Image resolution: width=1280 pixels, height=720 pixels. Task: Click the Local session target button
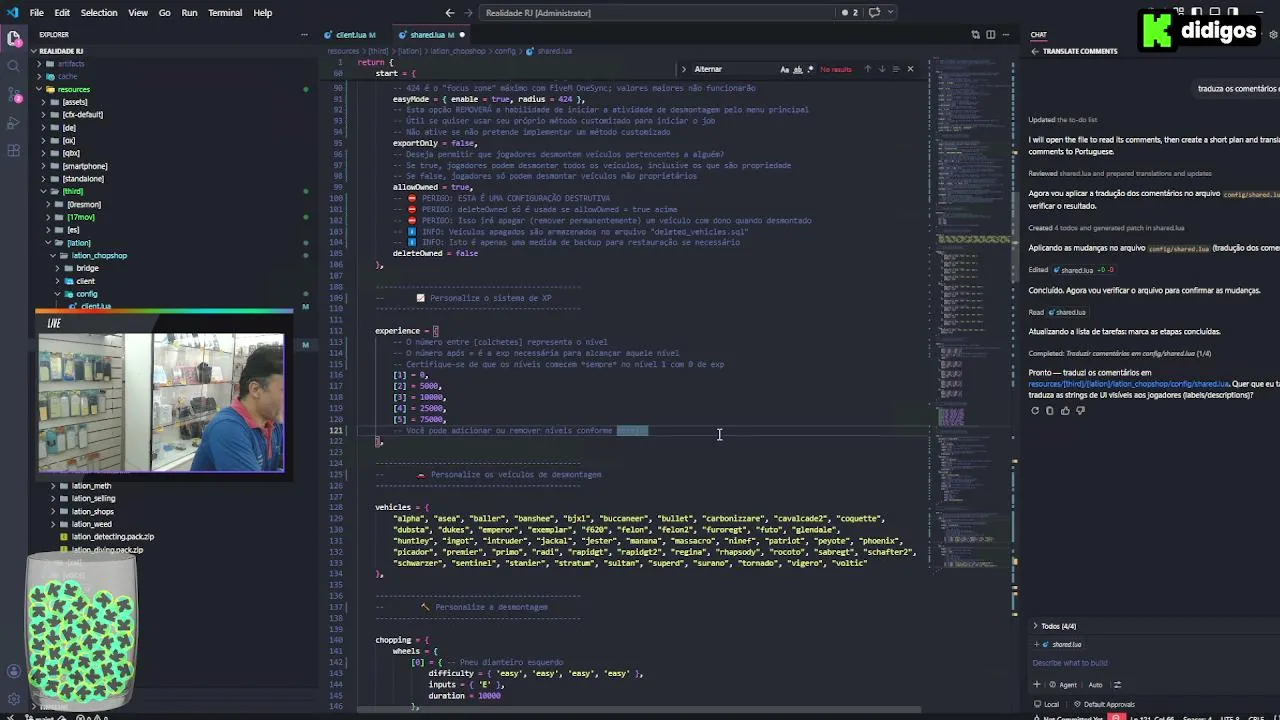[x=1046, y=704]
